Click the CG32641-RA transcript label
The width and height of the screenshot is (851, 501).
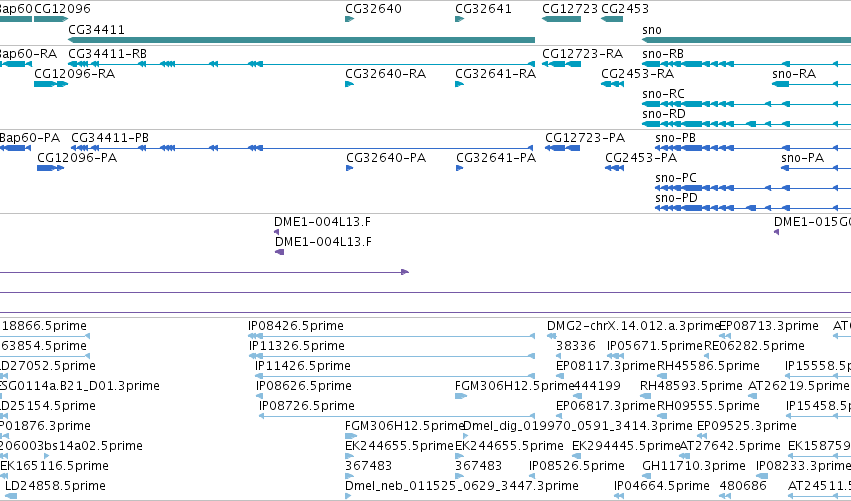[x=496, y=74]
